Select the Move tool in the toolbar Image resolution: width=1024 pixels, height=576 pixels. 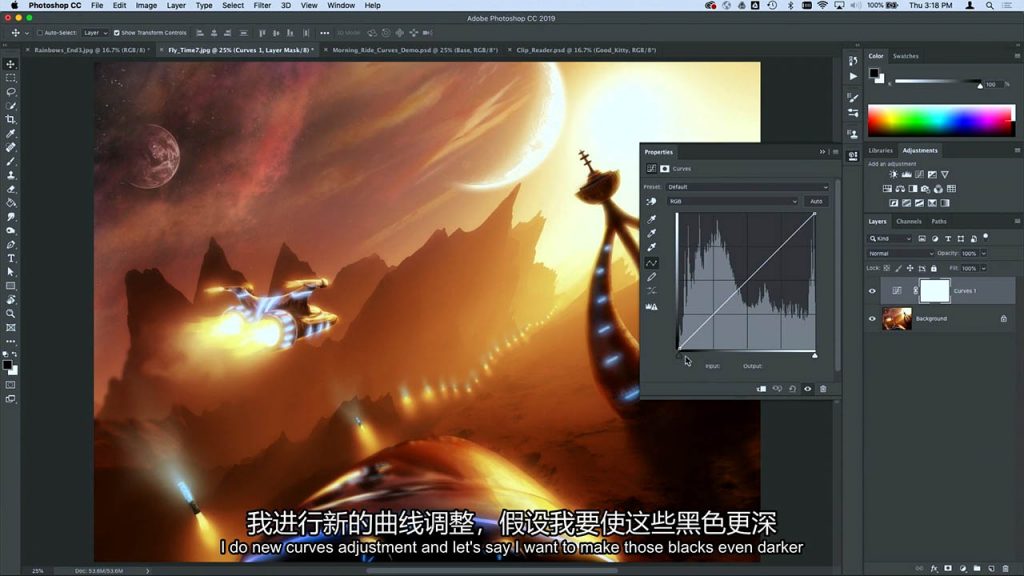[x=10, y=64]
